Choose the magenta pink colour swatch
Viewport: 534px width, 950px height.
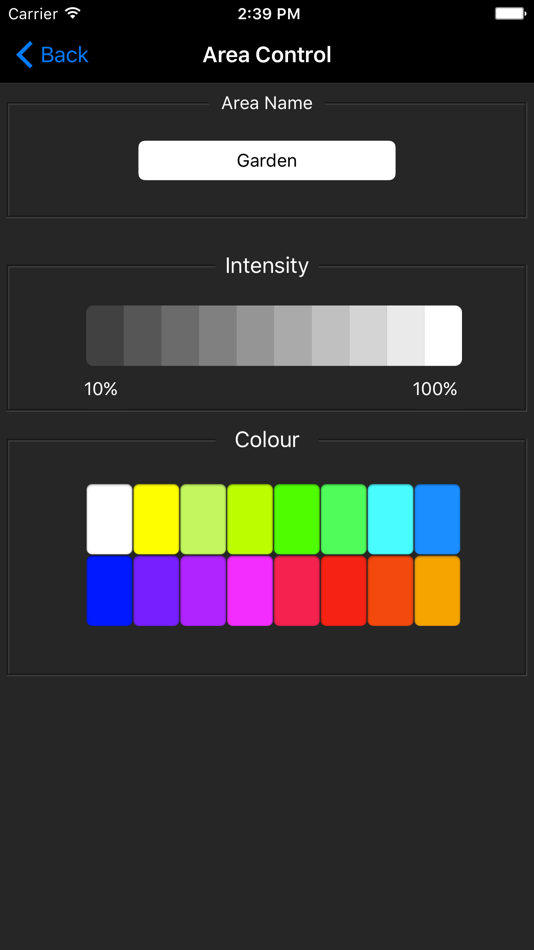[x=250, y=591]
